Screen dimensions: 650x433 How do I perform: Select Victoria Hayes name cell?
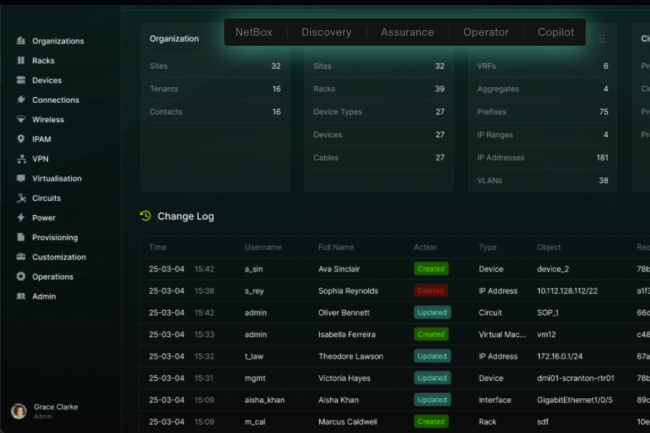coord(344,378)
